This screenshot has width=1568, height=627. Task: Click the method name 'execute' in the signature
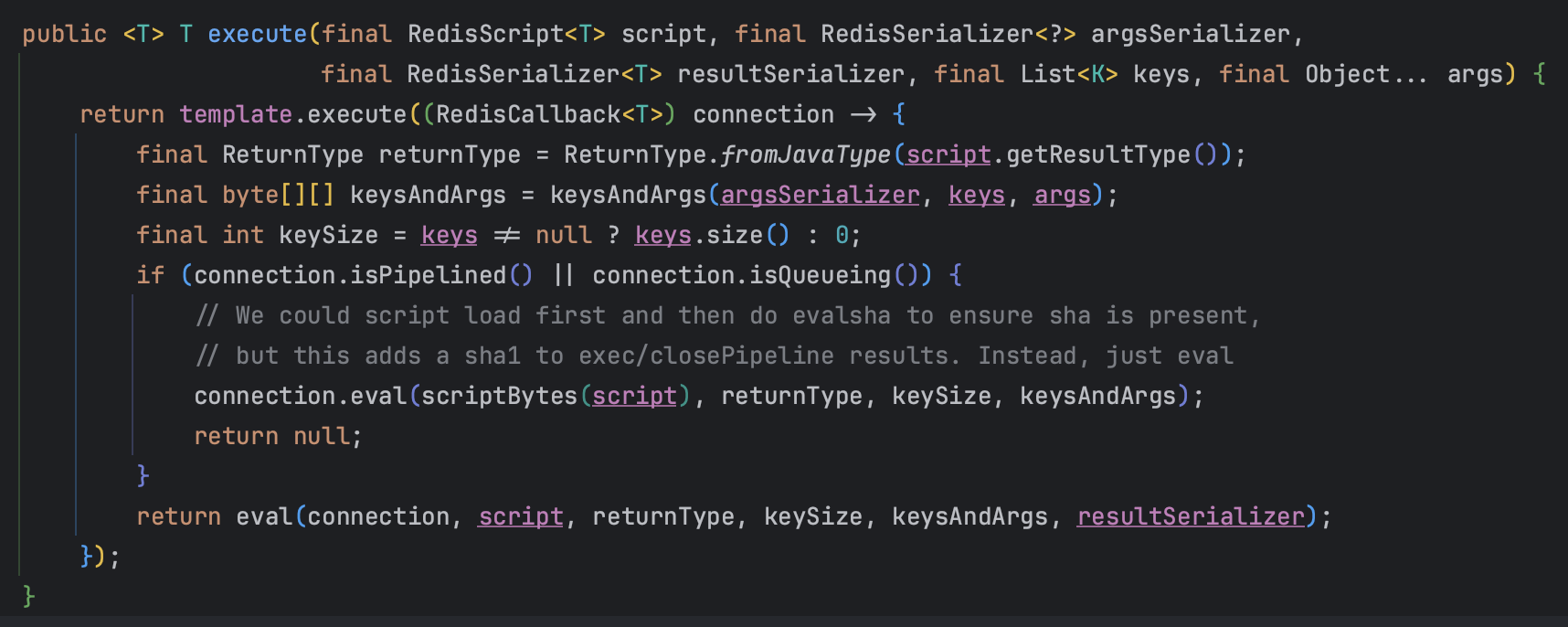[257, 34]
